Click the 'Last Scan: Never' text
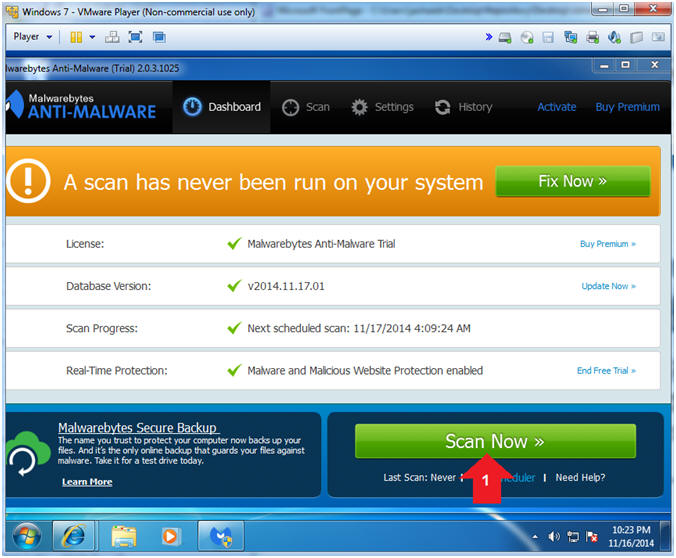Image resolution: width=676 pixels, height=558 pixels. point(419,478)
